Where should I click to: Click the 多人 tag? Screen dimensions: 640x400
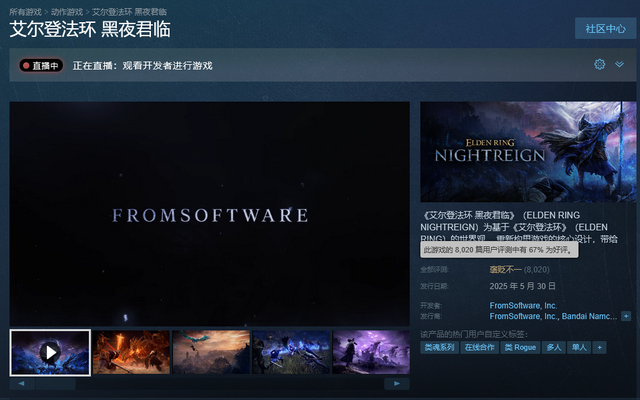(553, 347)
